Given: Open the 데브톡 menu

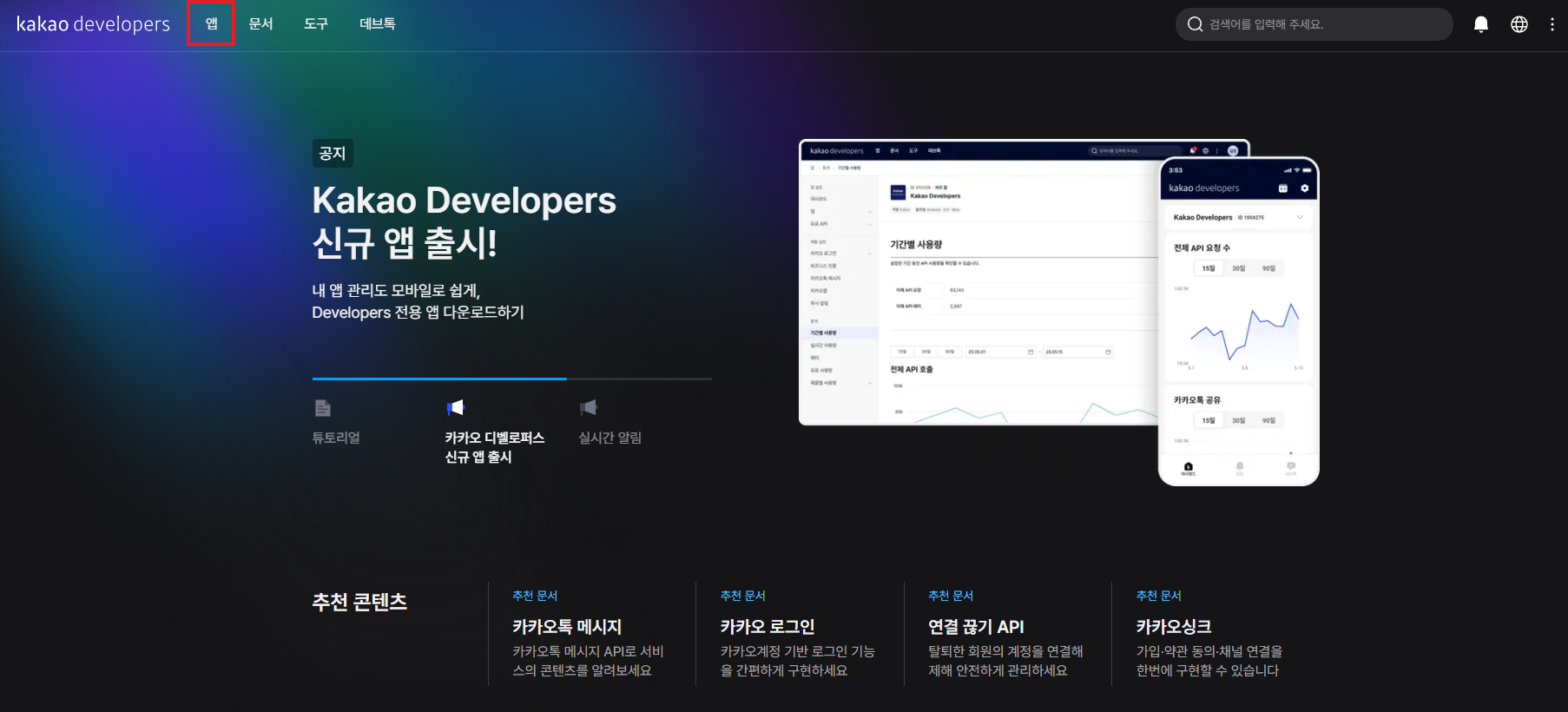Looking at the screenshot, I should [x=378, y=24].
